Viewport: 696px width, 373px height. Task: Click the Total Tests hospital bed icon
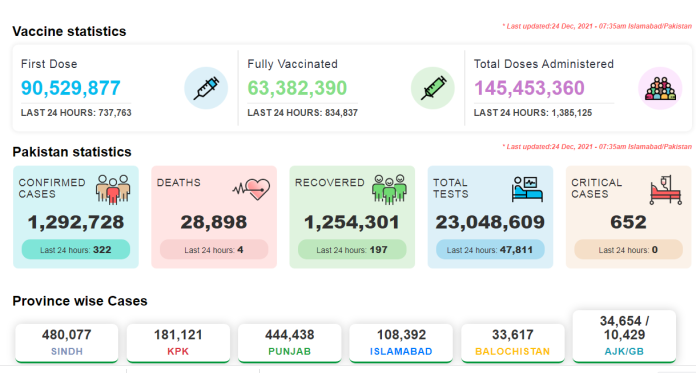point(527,189)
